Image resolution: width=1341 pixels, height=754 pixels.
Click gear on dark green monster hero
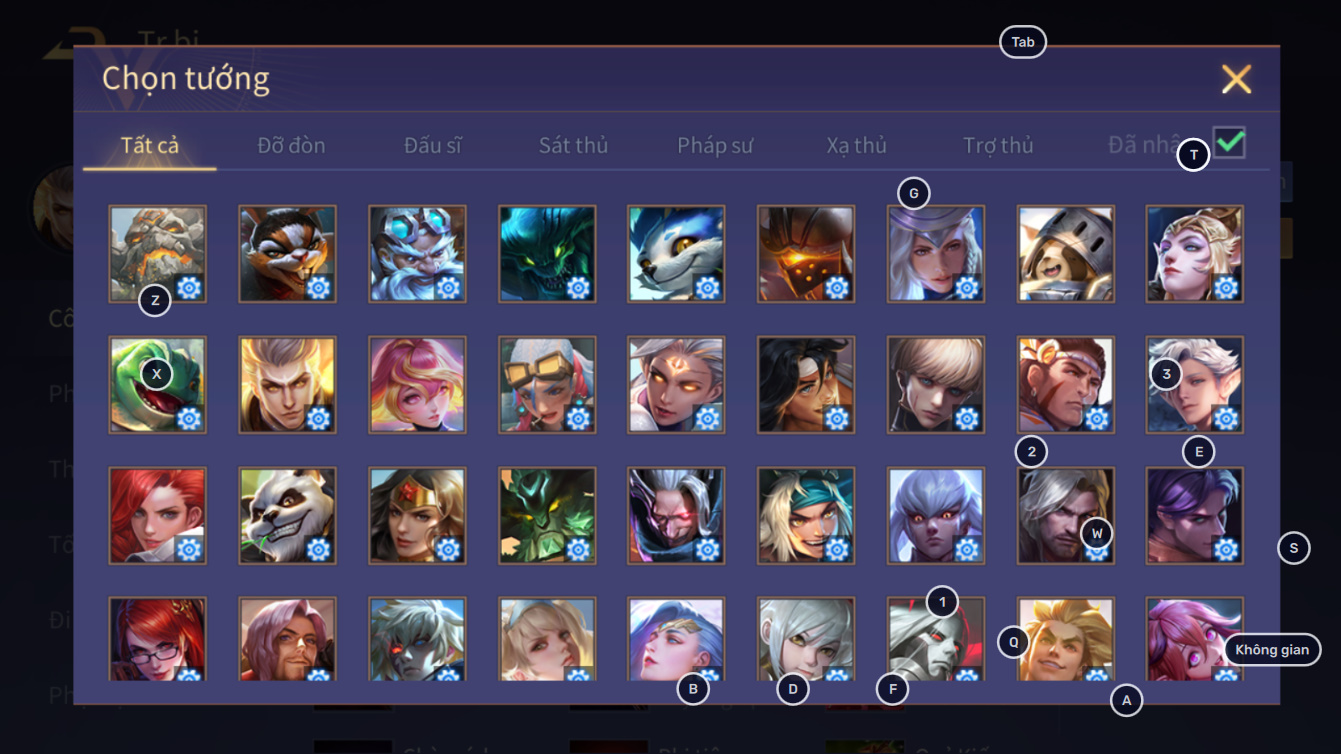pyautogui.click(x=577, y=288)
